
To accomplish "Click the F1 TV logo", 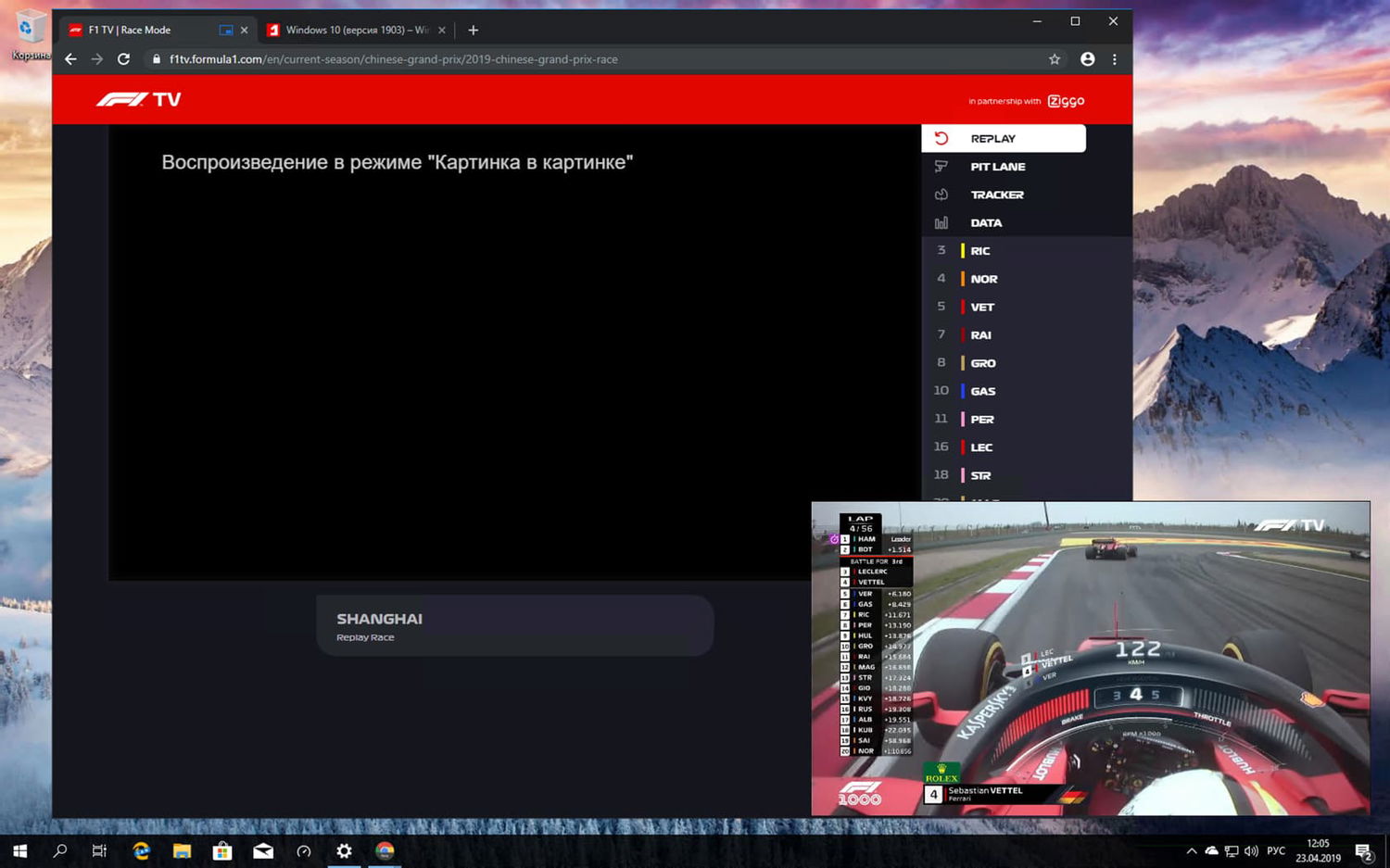I will [138, 99].
